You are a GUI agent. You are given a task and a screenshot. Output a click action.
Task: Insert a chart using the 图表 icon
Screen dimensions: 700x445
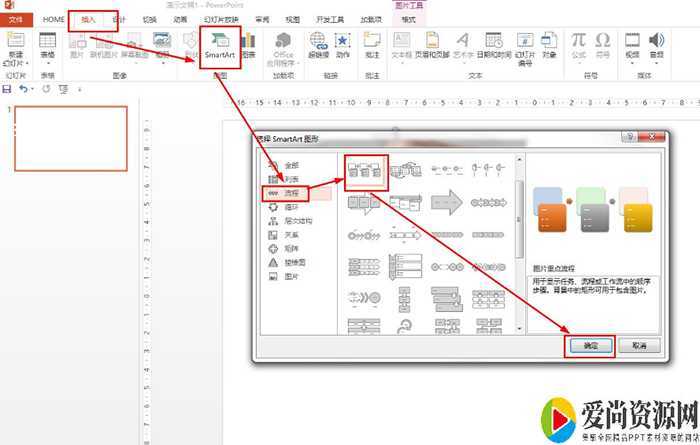(248, 45)
